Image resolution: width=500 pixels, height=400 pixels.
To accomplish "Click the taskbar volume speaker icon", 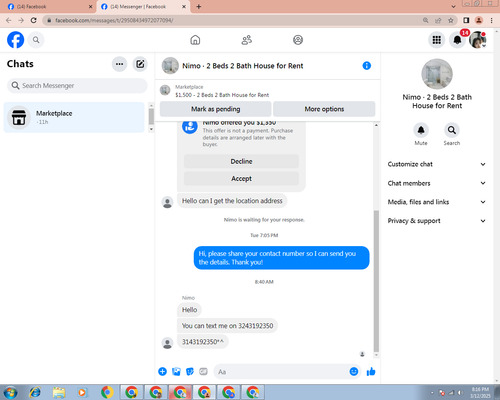I will [461, 393].
